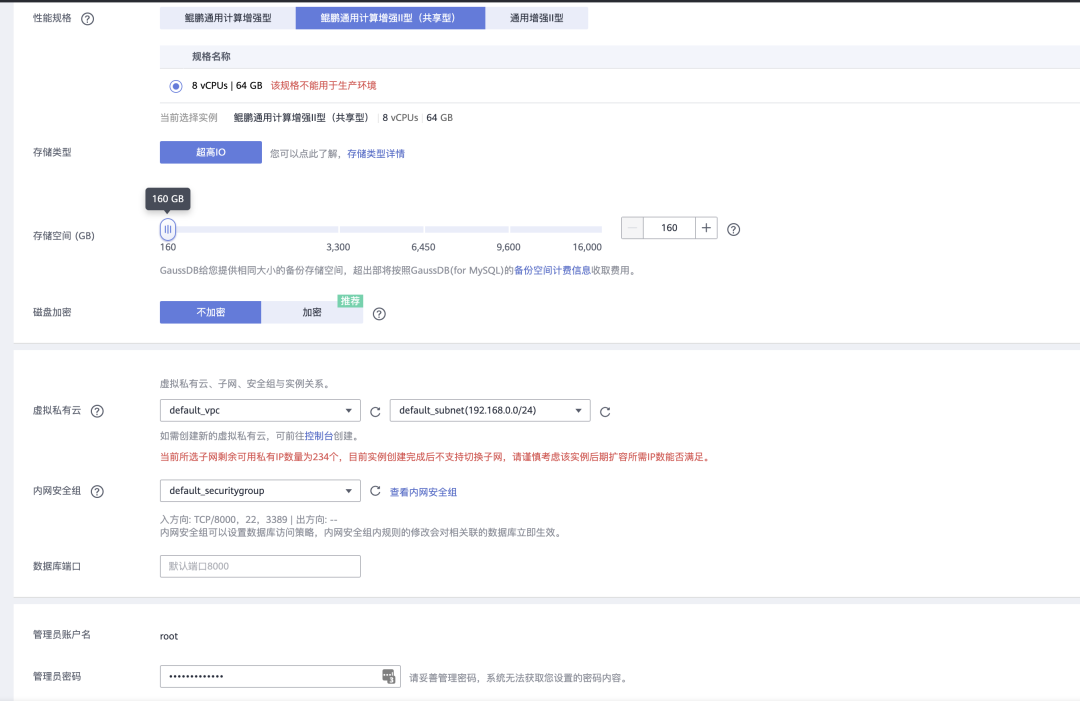Open help icon beside 磁盘加密 options

tap(379, 314)
